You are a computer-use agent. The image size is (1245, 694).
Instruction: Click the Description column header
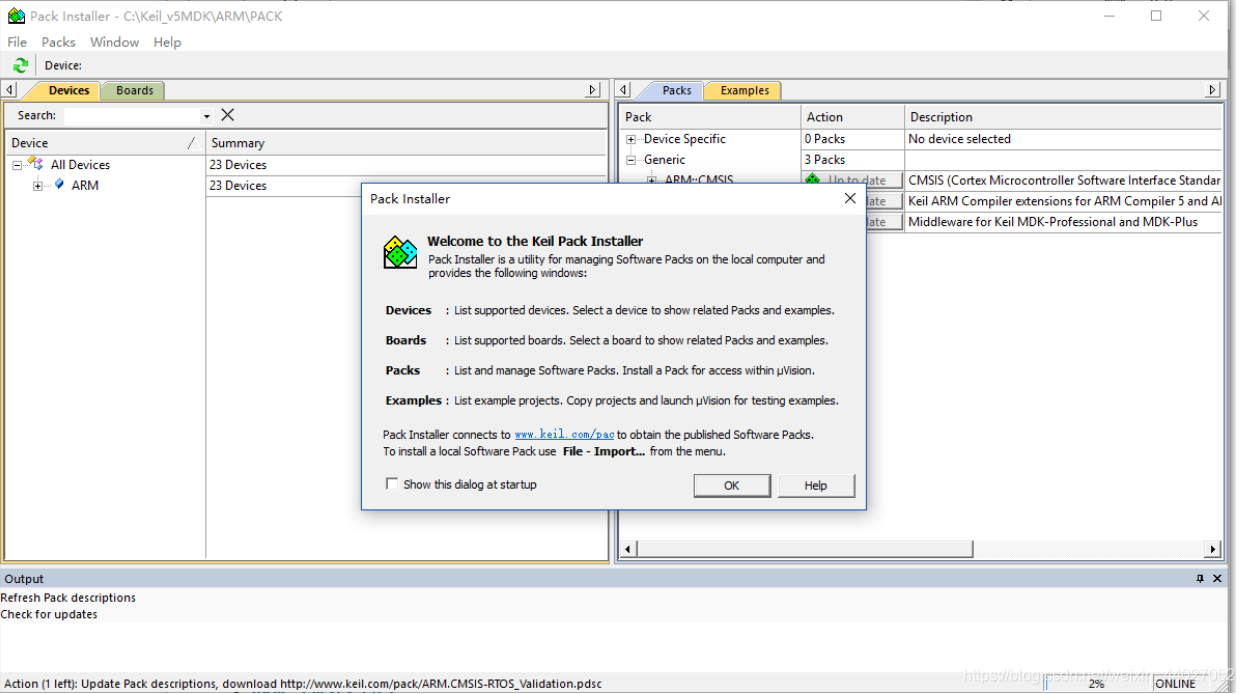[1064, 117]
